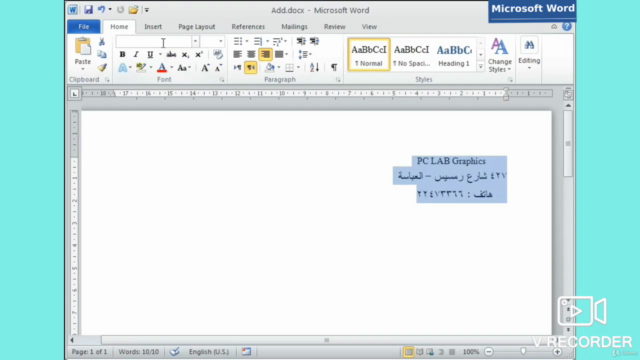Apply subscript formatting
Viewport: 640px width, 360px height.
coord(185,55)
